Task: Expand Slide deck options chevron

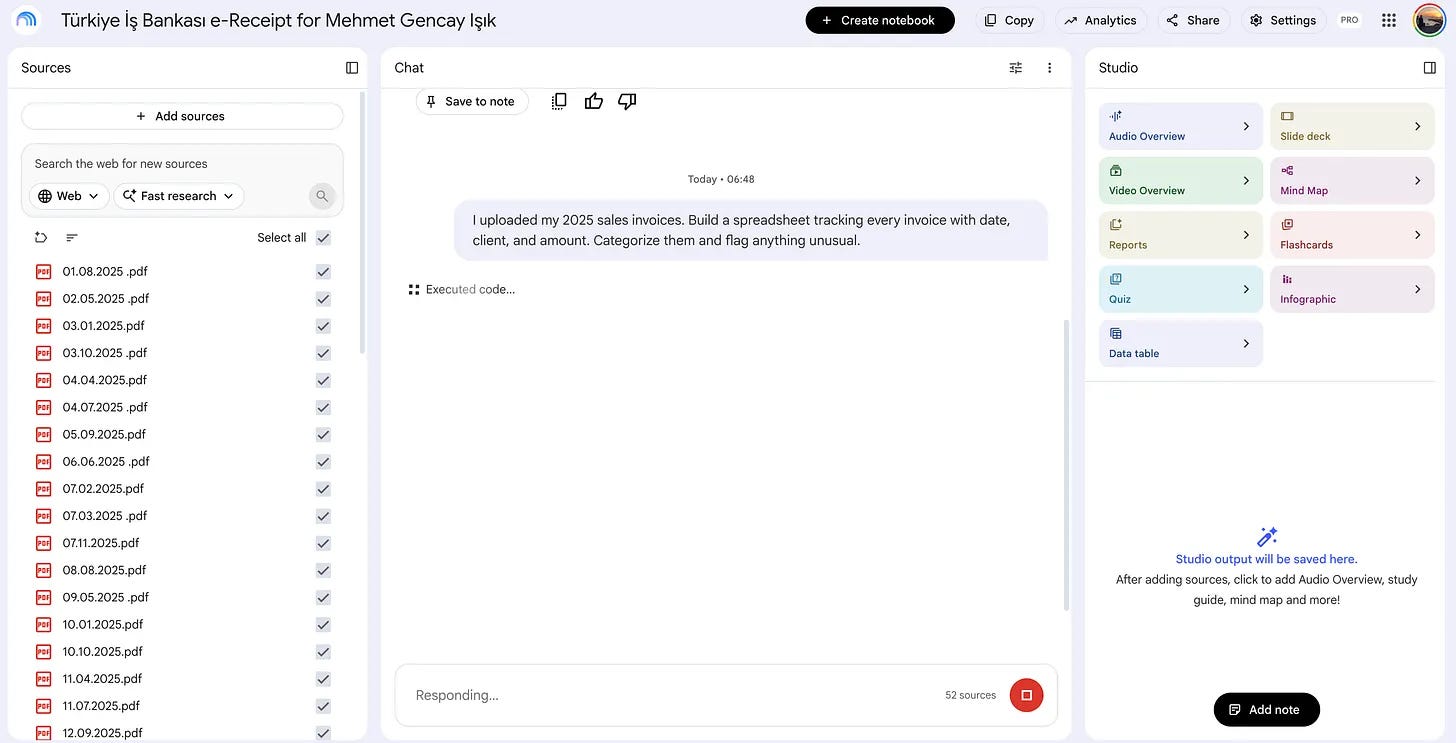Action: [x=1418, y=126]
